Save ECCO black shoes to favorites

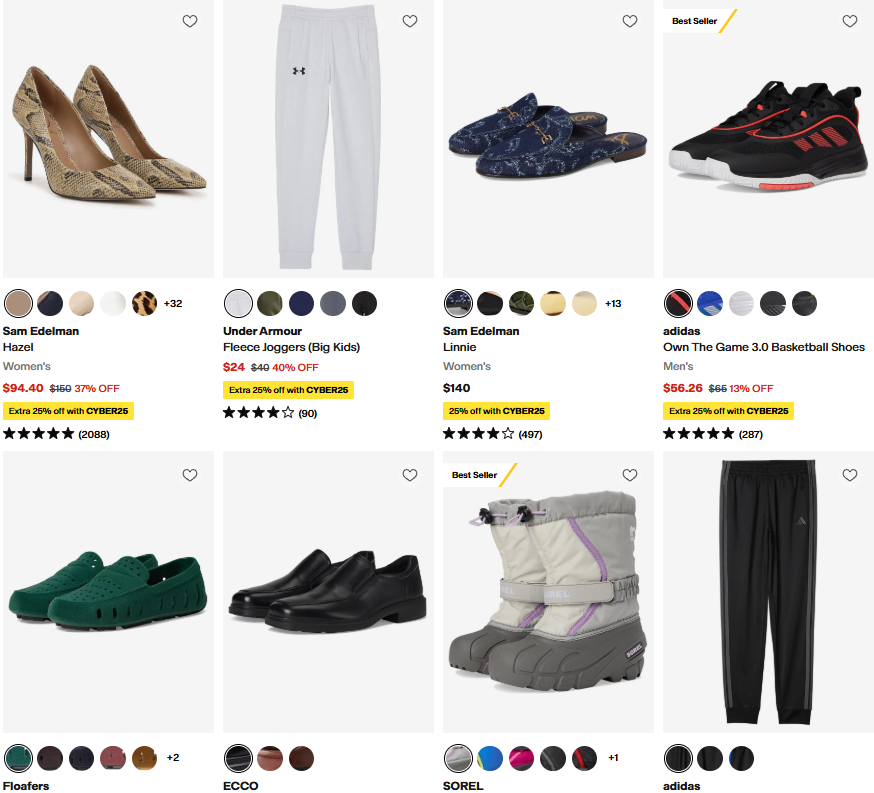point(410,475)
